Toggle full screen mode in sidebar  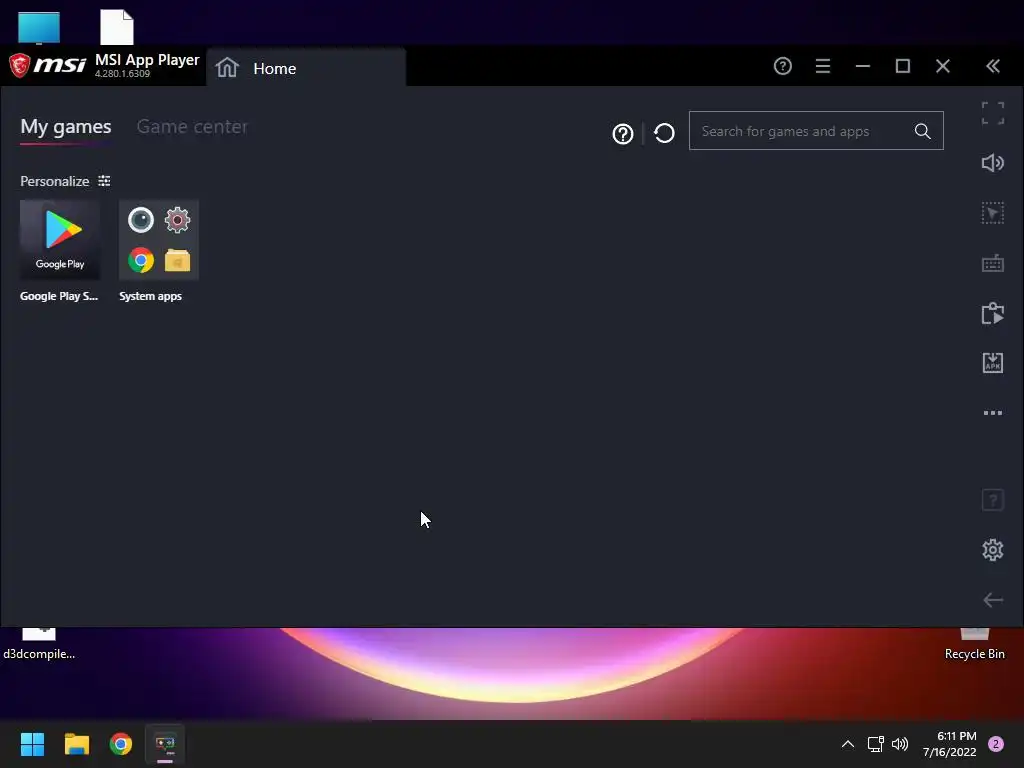point(993,113)
